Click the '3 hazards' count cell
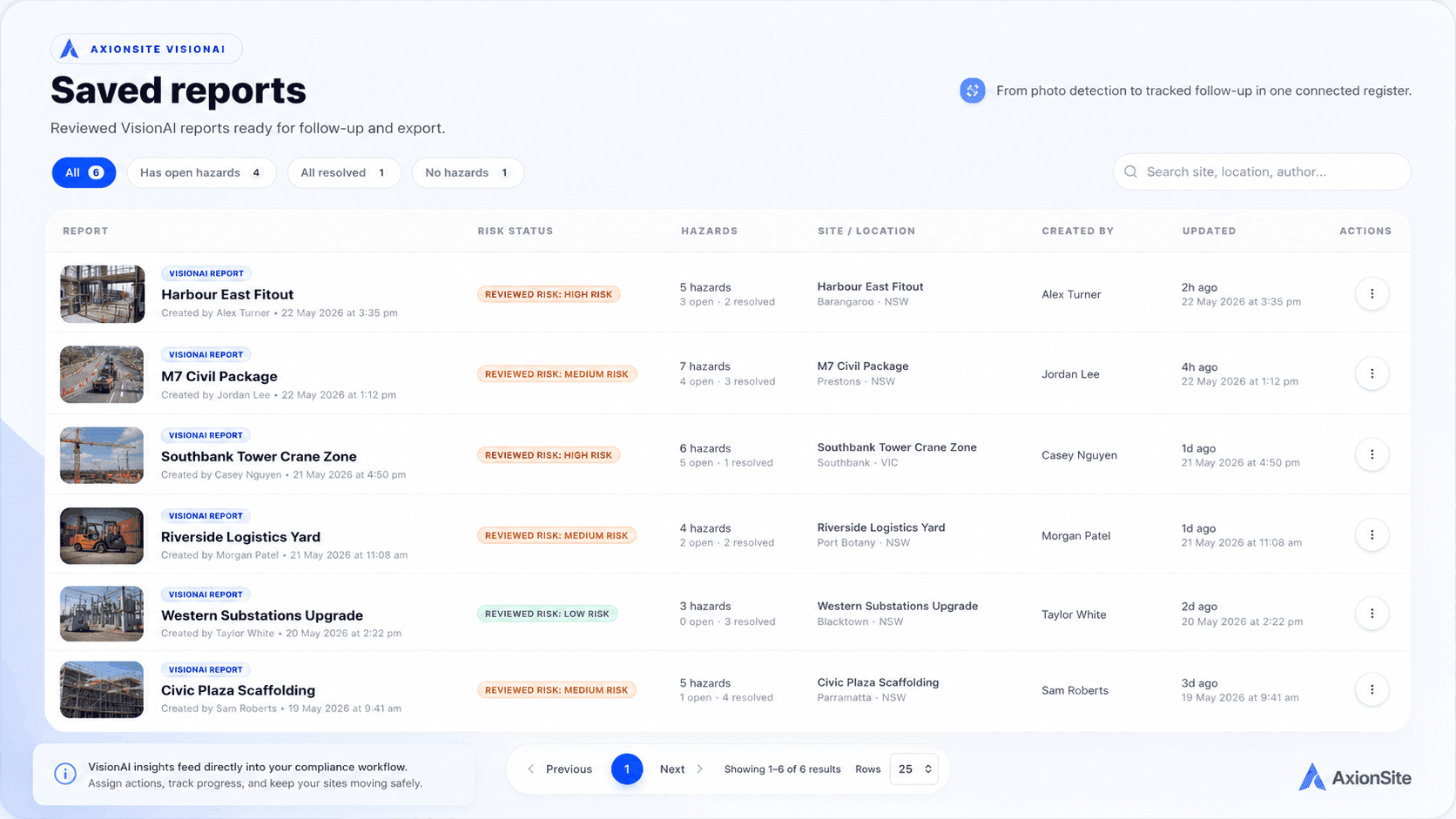1456x819 pixels. (705, 606)
